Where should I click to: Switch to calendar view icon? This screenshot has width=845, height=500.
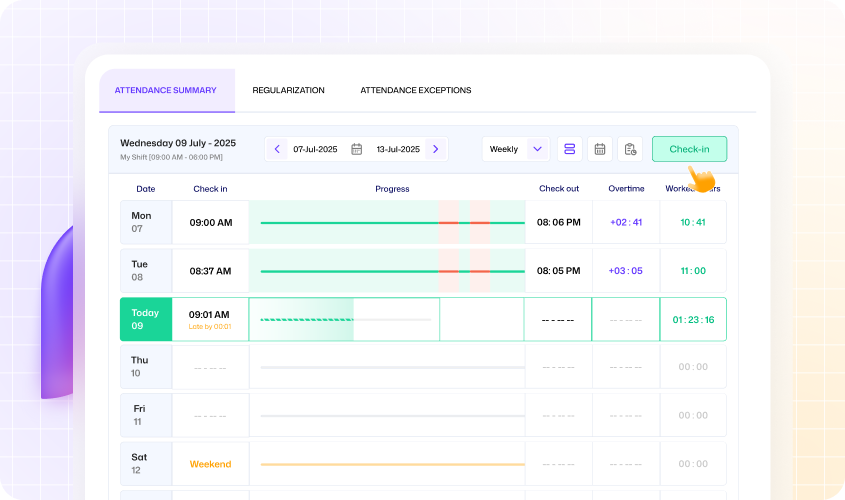[x=600, y=149]
